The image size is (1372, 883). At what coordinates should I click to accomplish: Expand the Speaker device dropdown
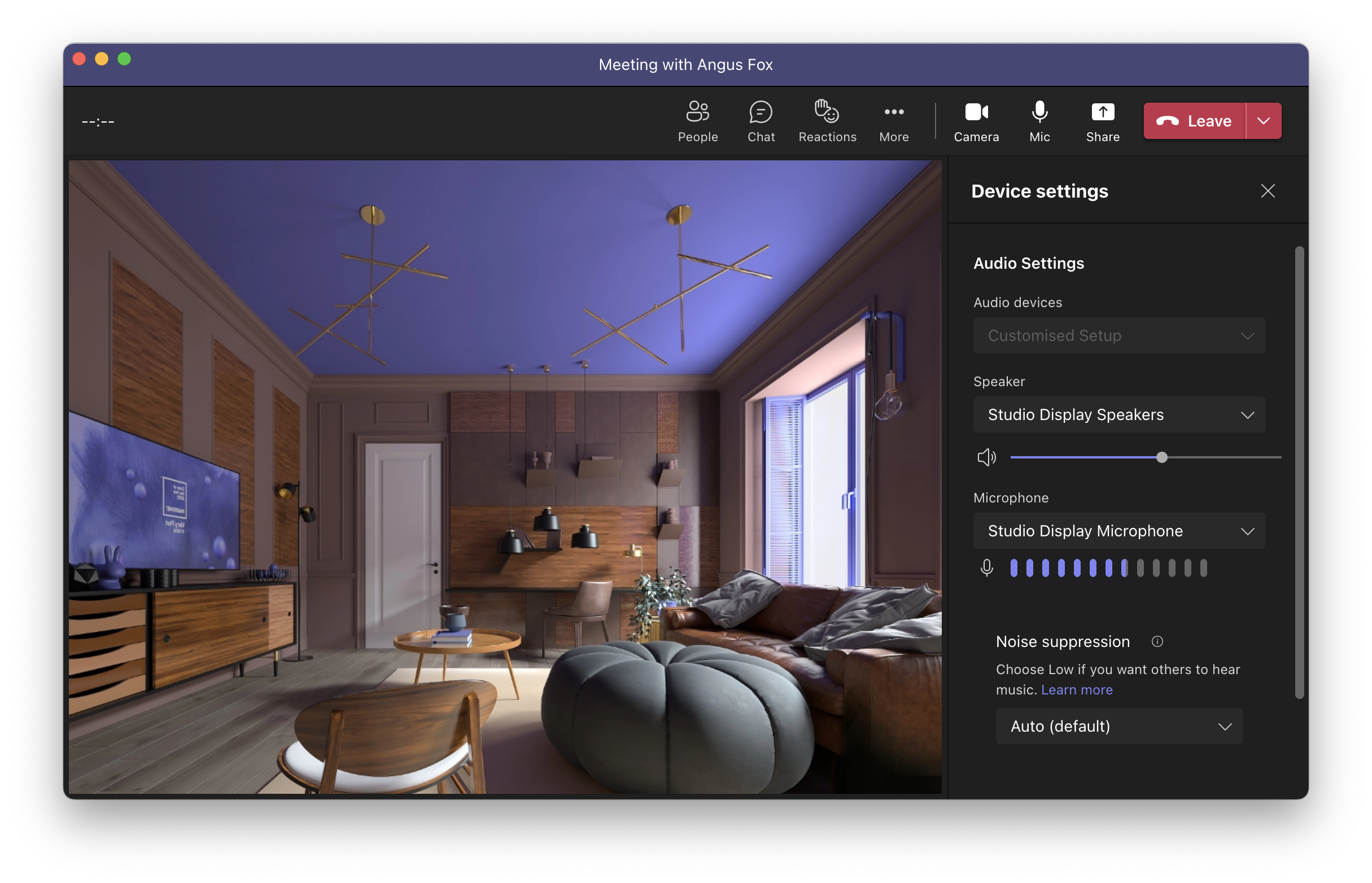coord(1118,414)
